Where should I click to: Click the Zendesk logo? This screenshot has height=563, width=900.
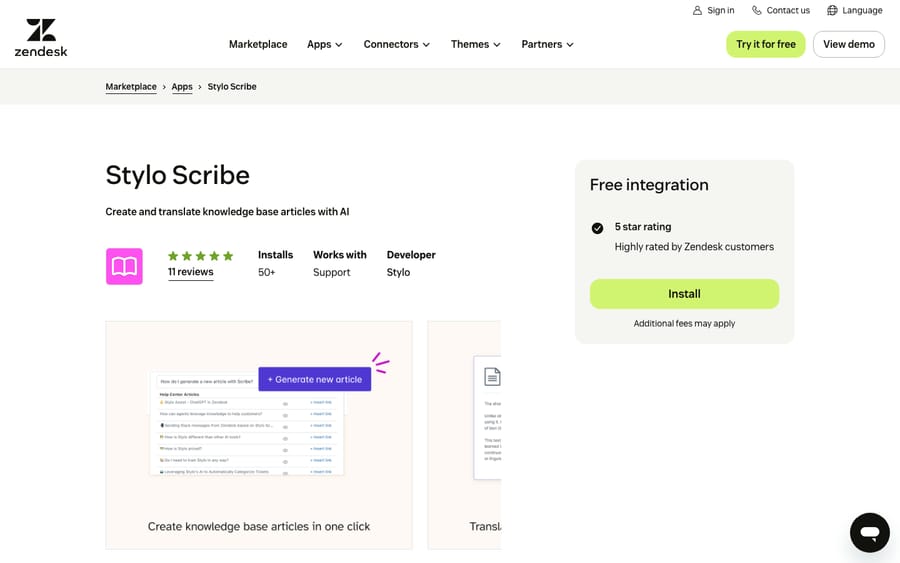pos(41,38)
